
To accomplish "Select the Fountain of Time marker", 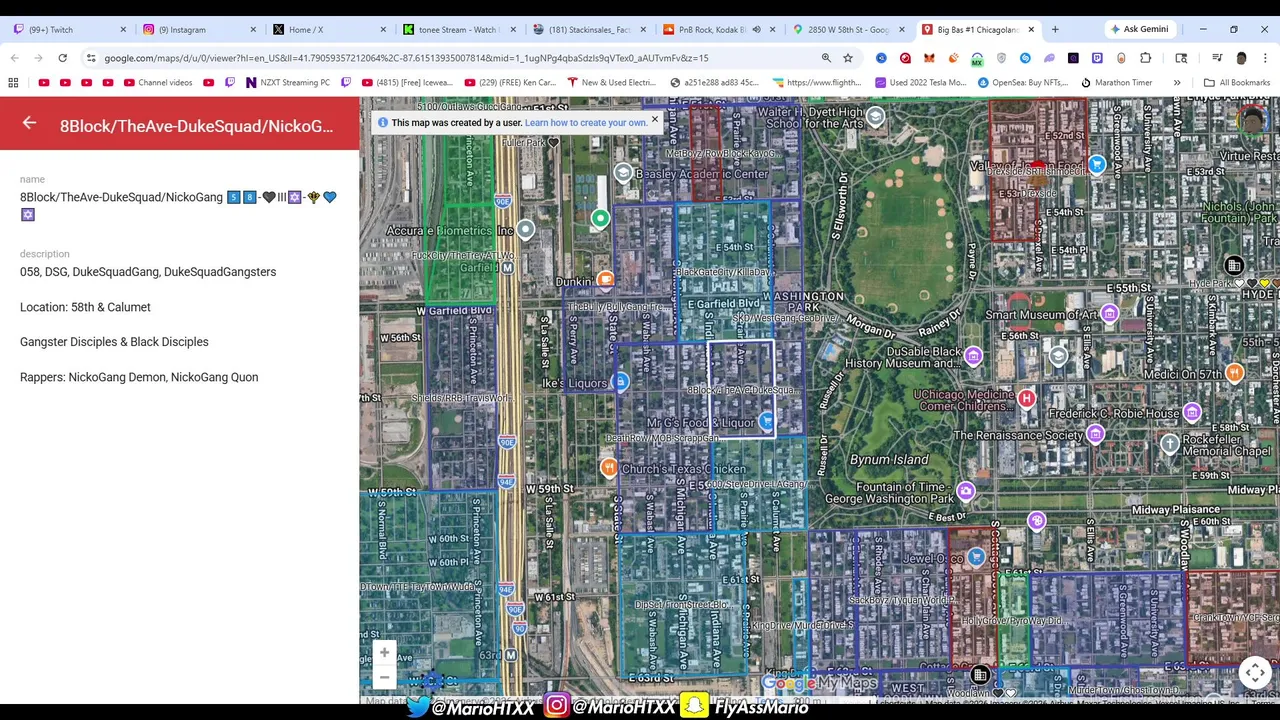I will [965, 491].
